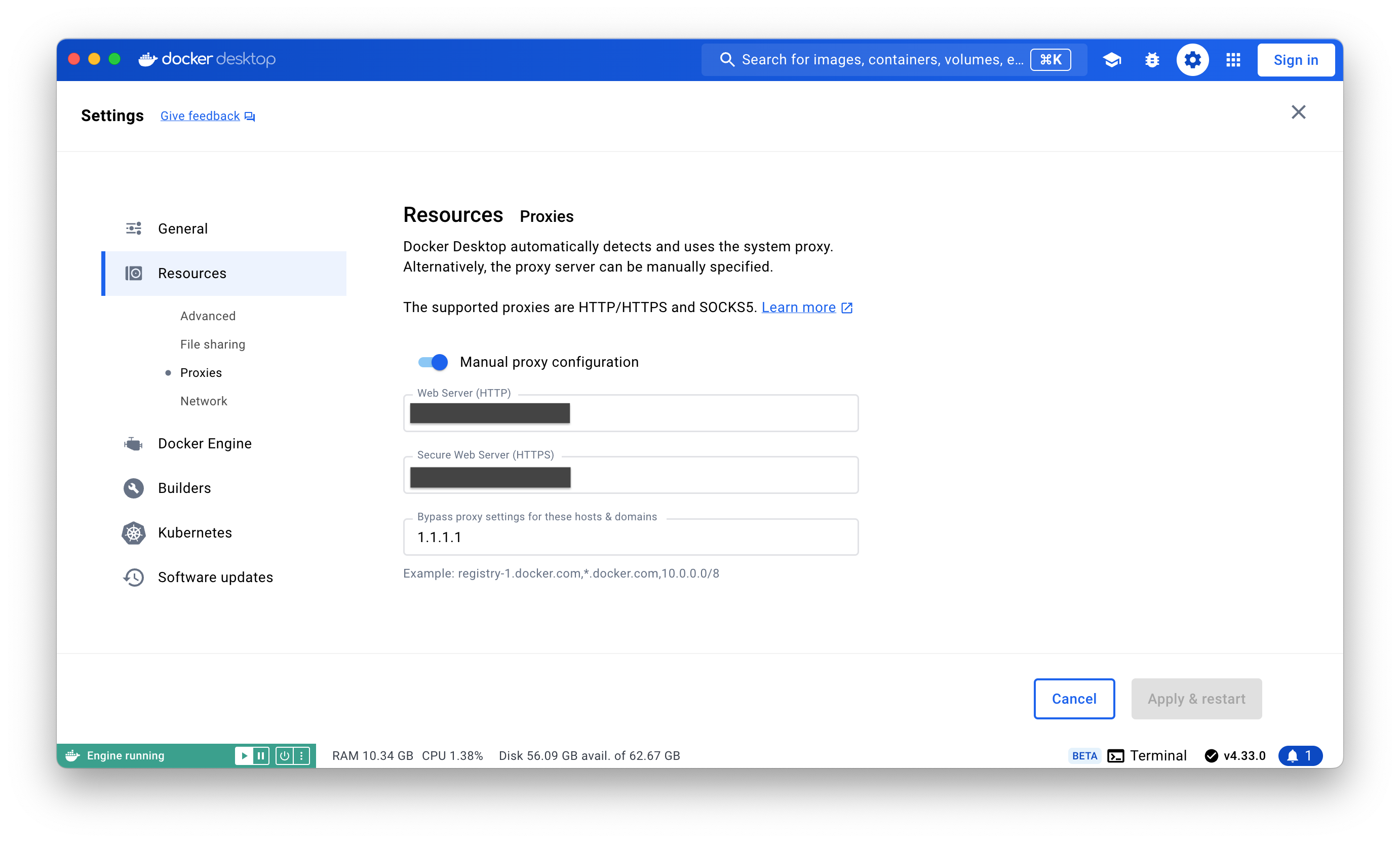
Task: Click the whale icon in status bar
Action: (x=72, y=755)
